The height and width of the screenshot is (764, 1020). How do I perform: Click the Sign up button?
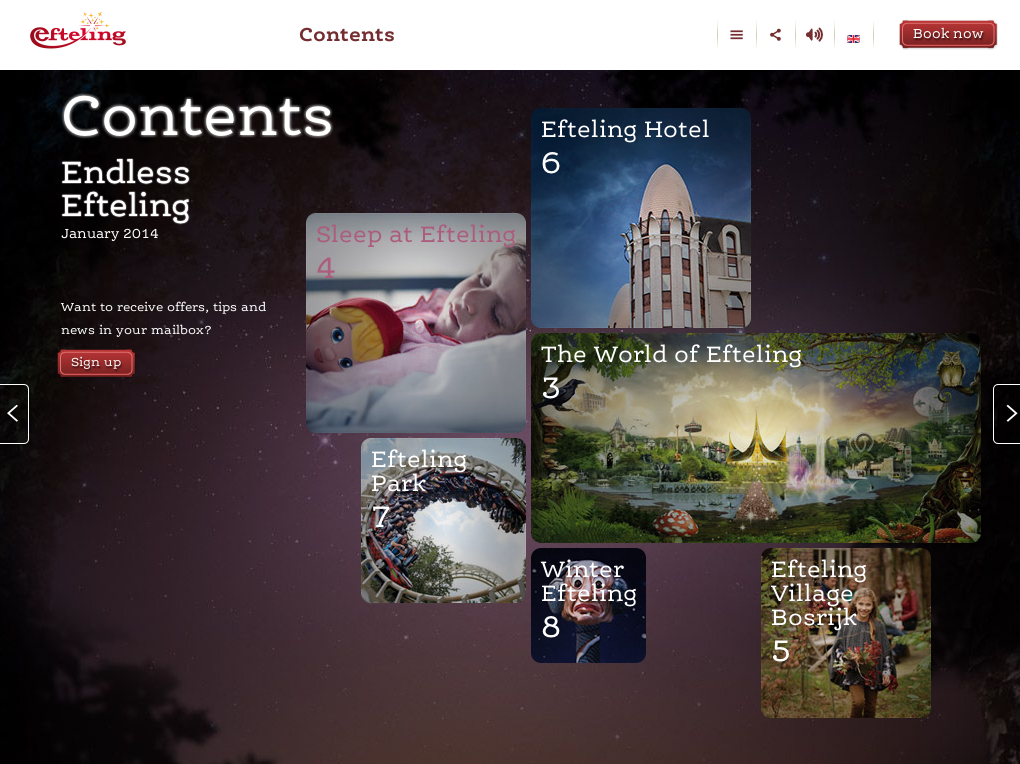pyautogui.click(x=96, y=362)
